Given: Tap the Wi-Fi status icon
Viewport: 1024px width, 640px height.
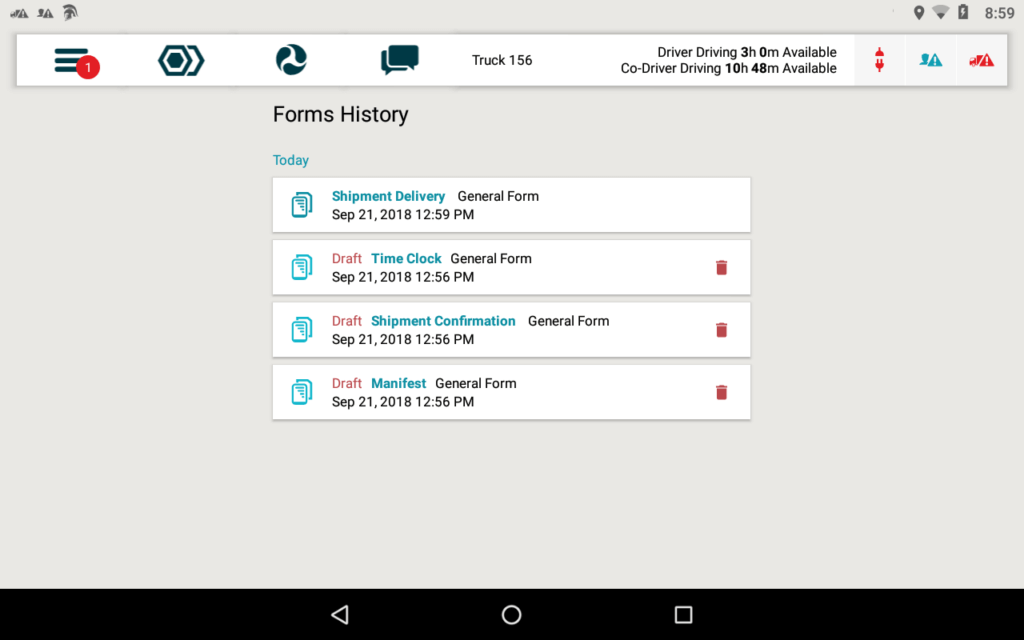Looking at the screenshot, I should 940,12.
